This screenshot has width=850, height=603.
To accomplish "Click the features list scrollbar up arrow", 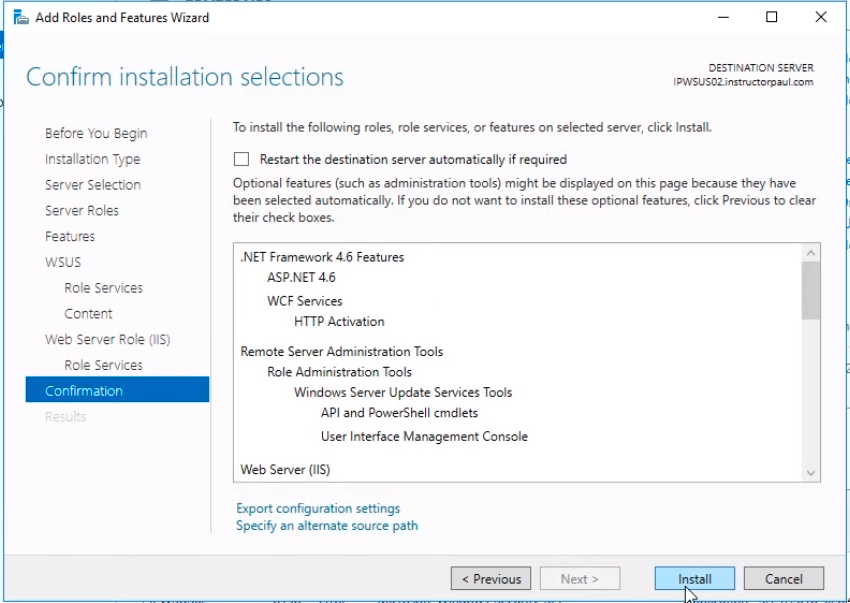I will 811,253.
